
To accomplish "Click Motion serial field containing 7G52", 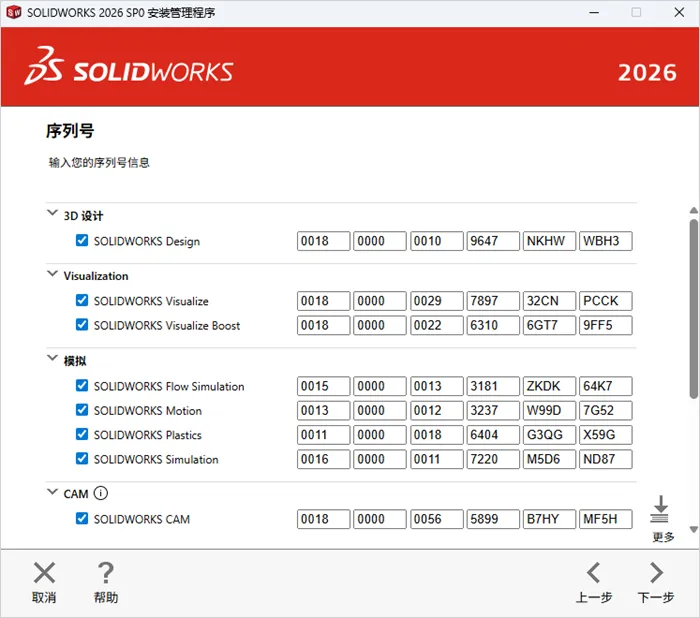I will 606,411.
